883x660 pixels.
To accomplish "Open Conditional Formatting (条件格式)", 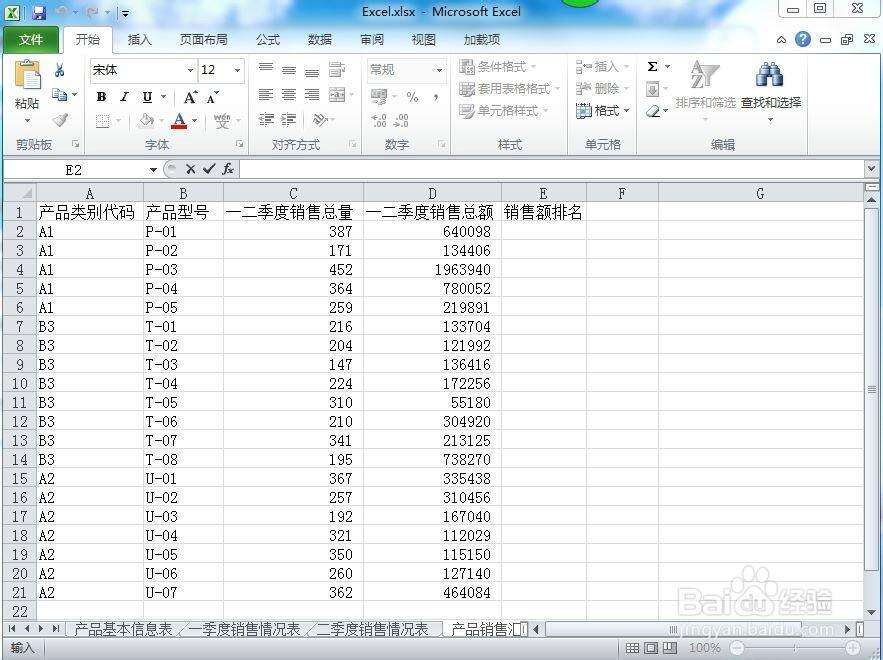I will pyautogui.click(x=497, y=67).
